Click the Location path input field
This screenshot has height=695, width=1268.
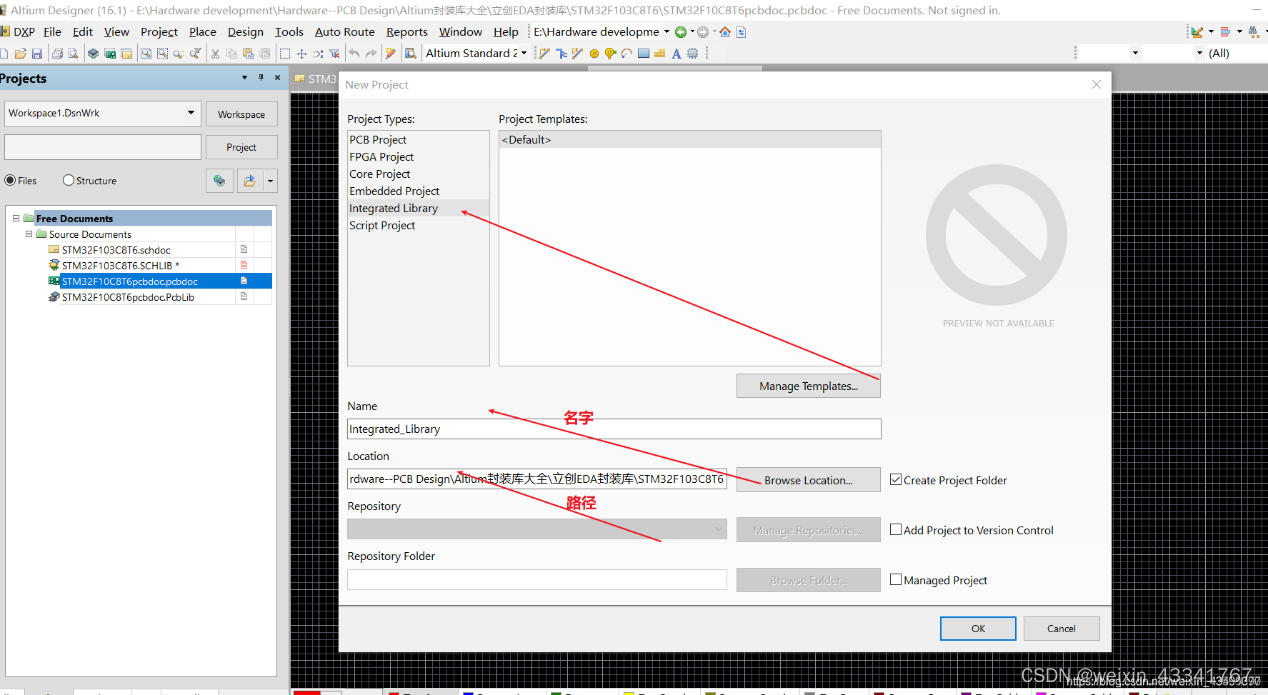pyautogui.click(x=537, y=479)
